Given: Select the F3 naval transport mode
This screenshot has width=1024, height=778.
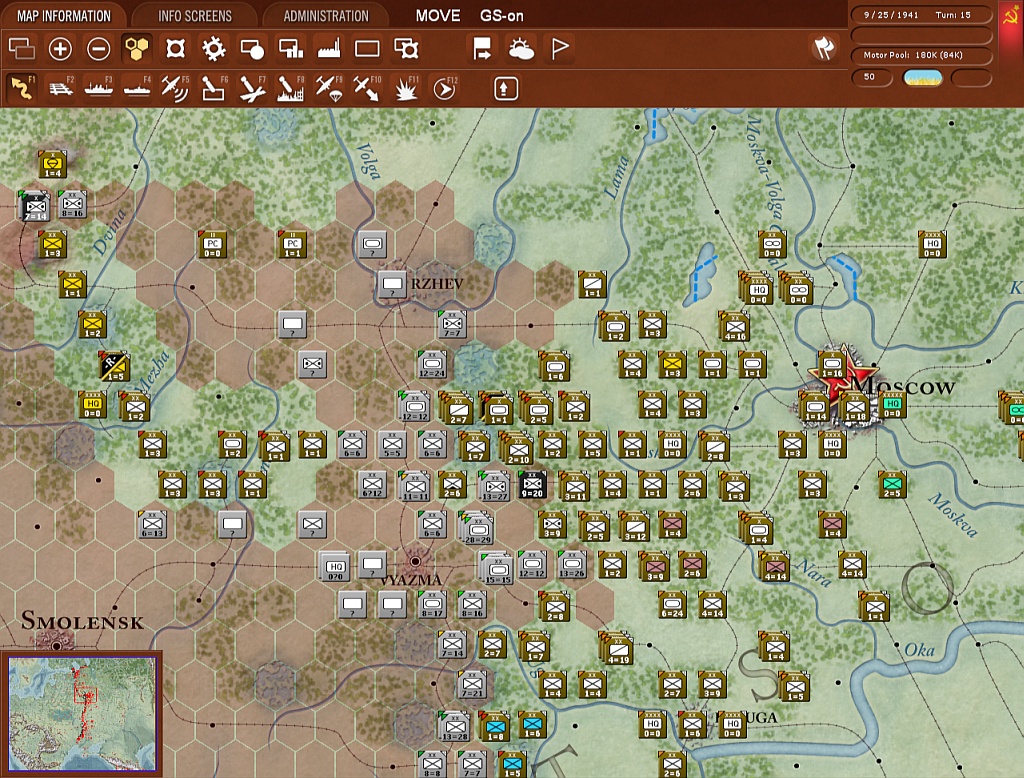Looking at the screenshot, I should [x=99, y=88].
